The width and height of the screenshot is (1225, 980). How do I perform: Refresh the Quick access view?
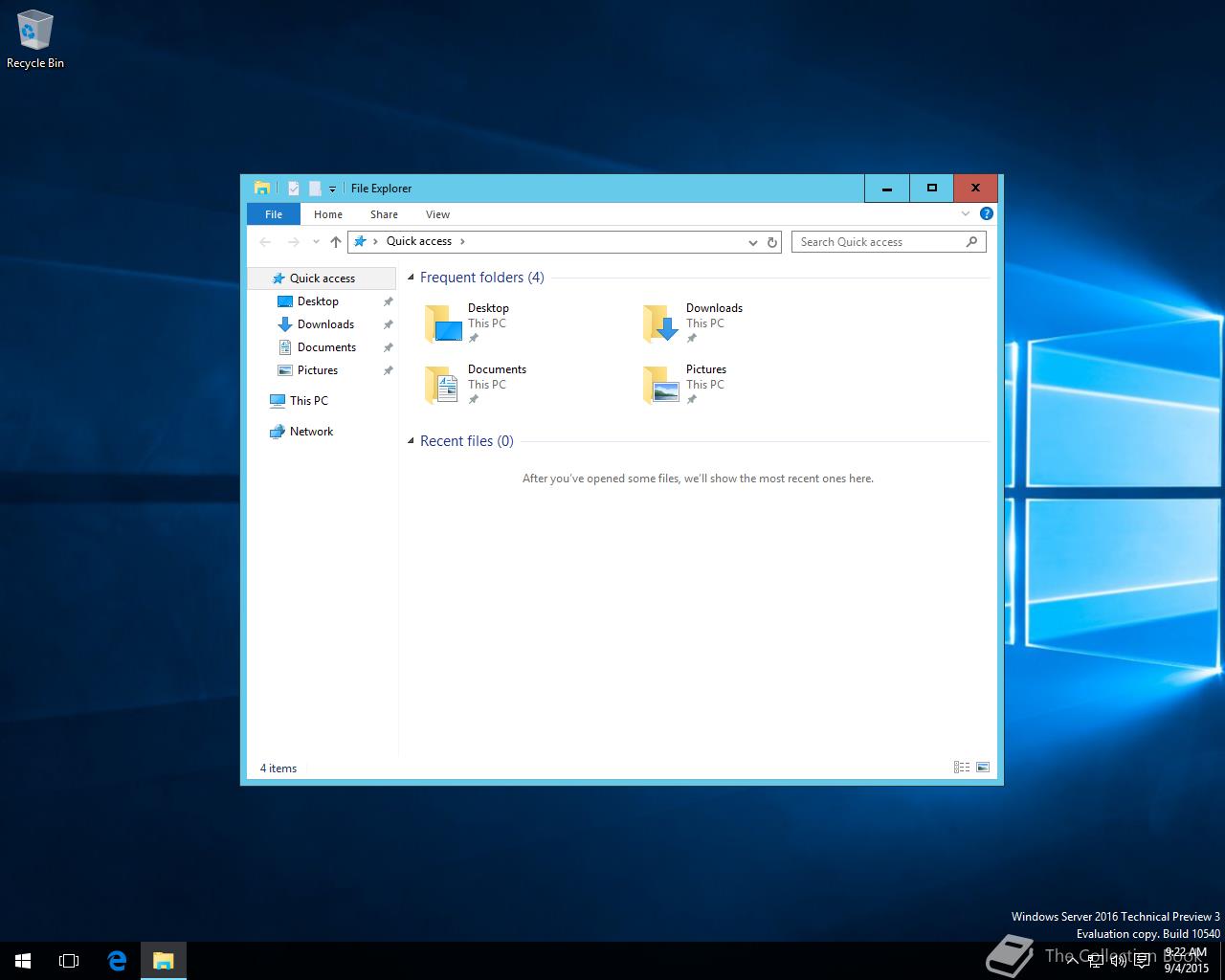tap(771, 242)
